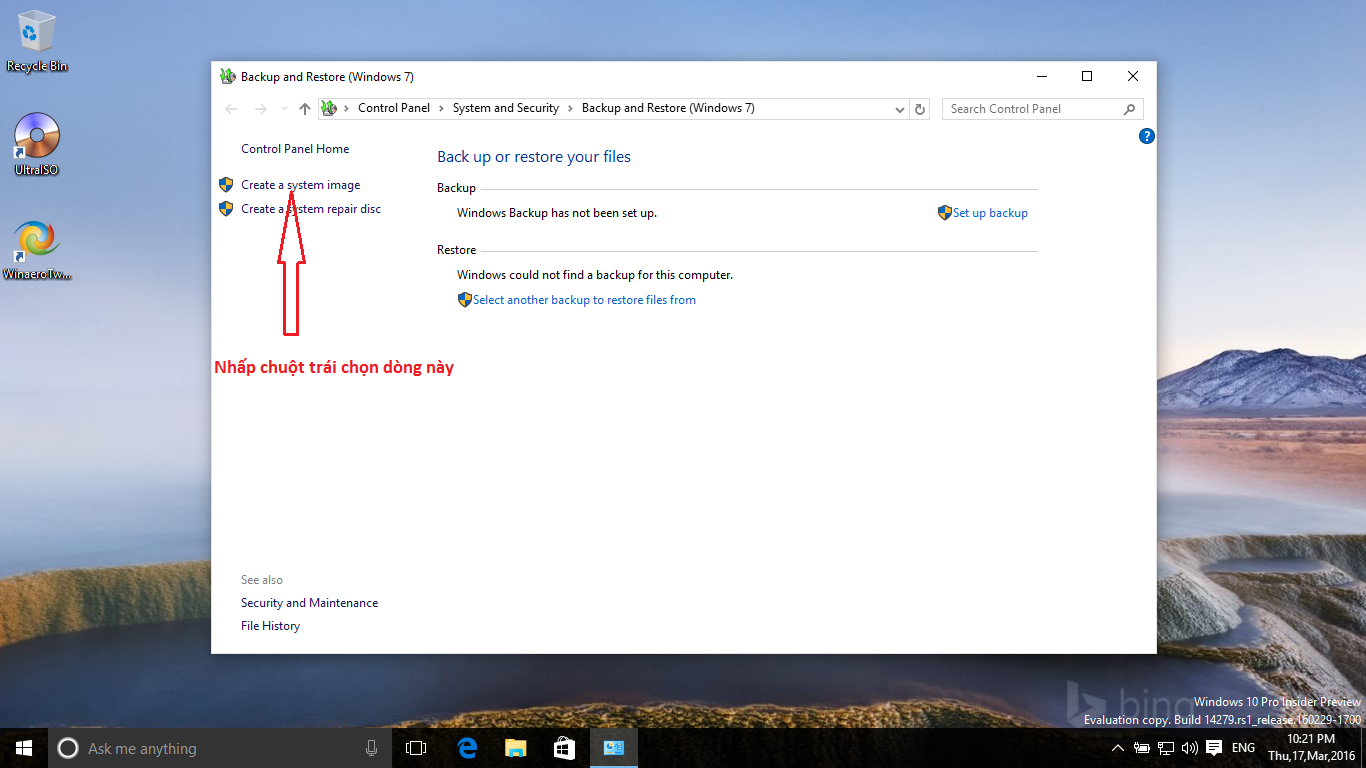Click shield icon beside Create a system image
The image size is (1366, 768).
[226, 185]
